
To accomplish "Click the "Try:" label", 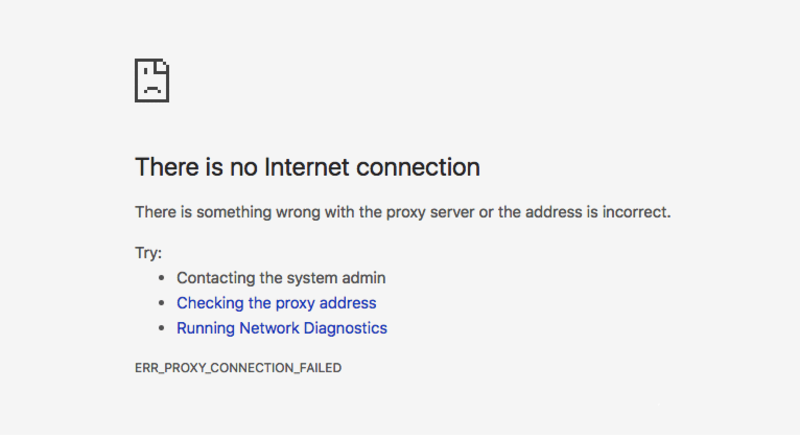I will tap(148, 253).
